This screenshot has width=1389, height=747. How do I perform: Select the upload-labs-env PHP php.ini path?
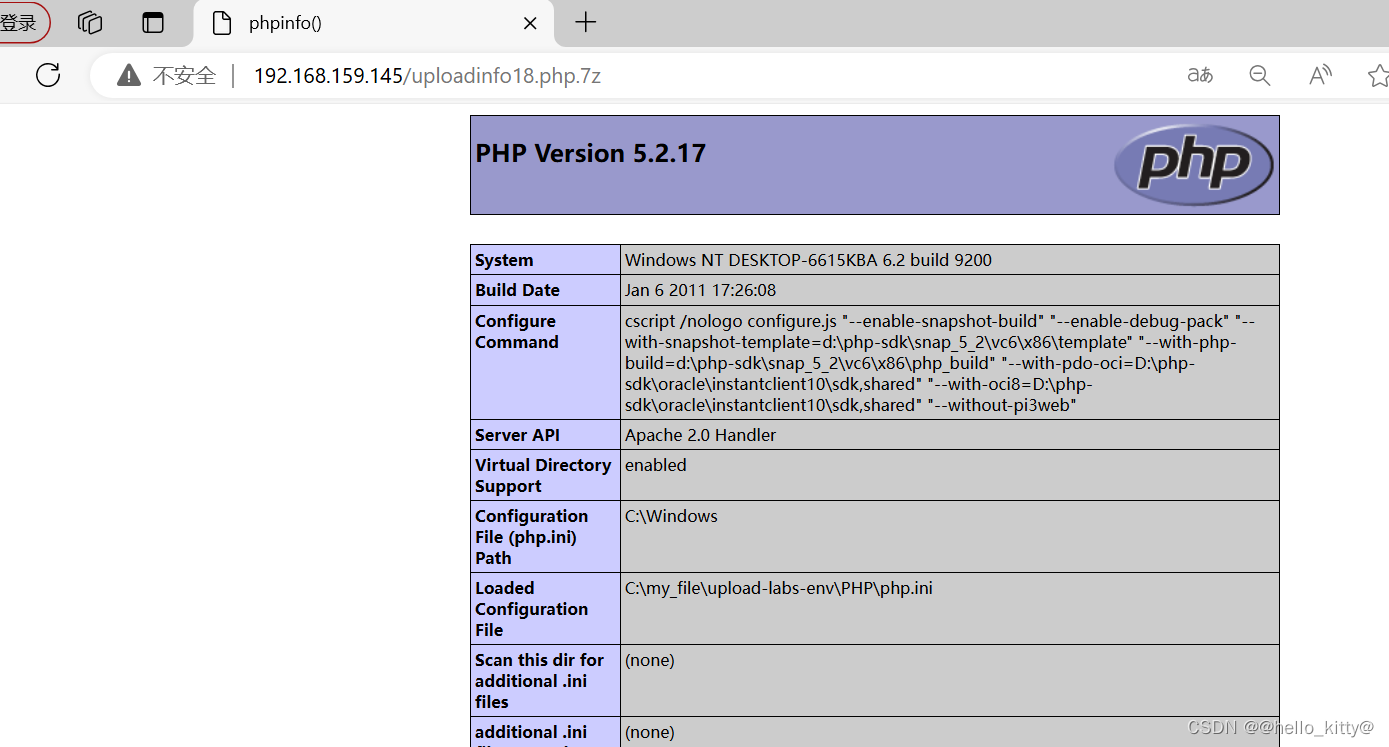779,588
